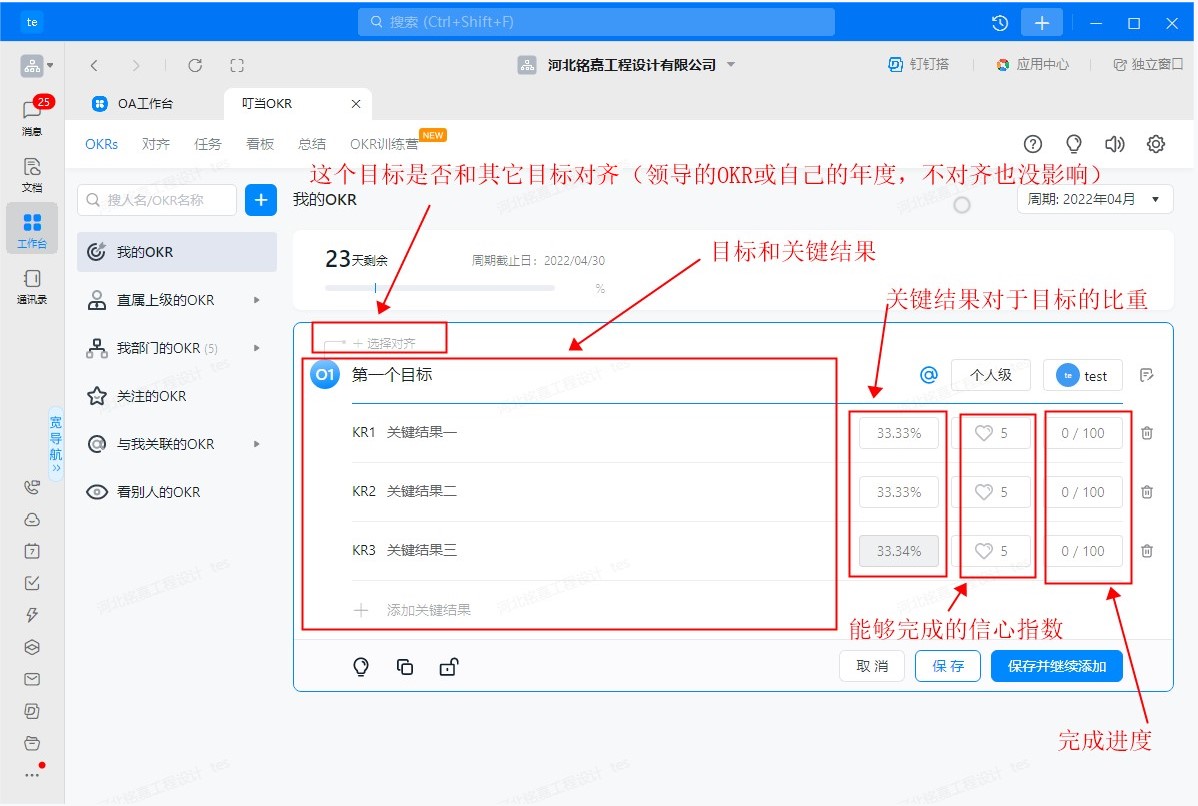Click the lightbulb icon below the objective
Screen dimensions: 1198x806
click(362, 667)
